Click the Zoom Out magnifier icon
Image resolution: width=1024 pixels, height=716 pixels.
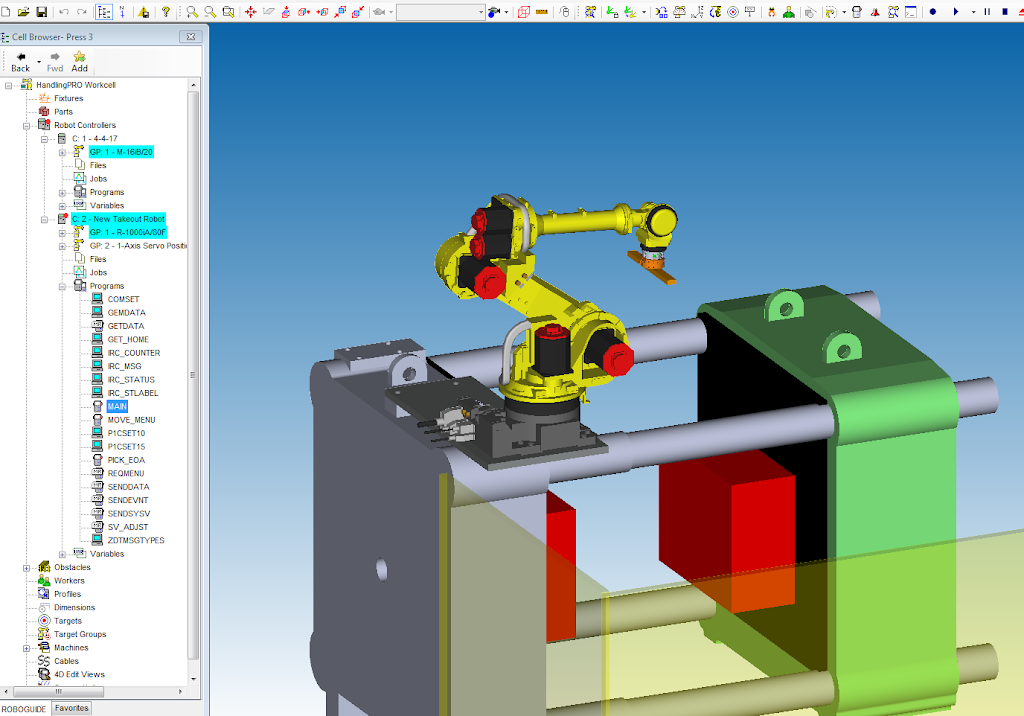(210, 12)
